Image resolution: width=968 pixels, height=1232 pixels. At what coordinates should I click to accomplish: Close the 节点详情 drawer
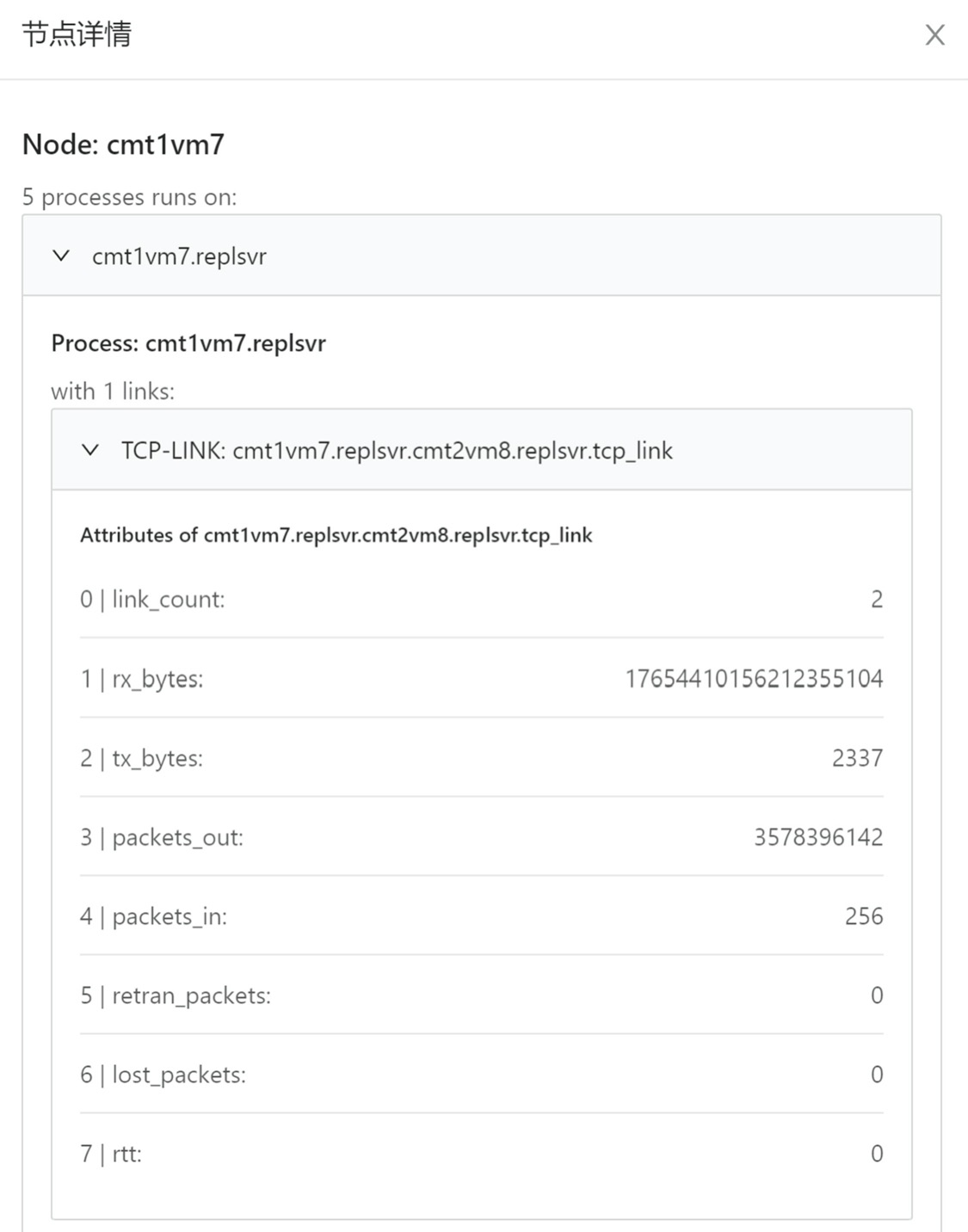(x=934, y=35)
